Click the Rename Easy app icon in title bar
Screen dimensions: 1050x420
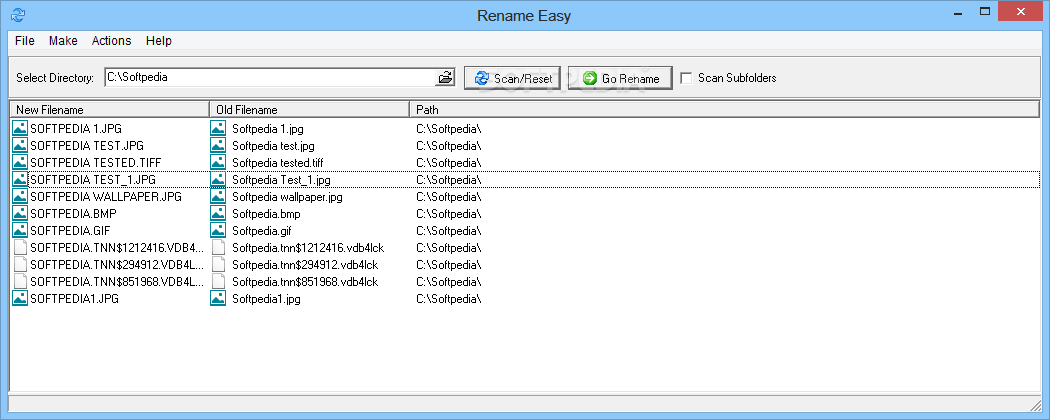(x=18, y=14)
